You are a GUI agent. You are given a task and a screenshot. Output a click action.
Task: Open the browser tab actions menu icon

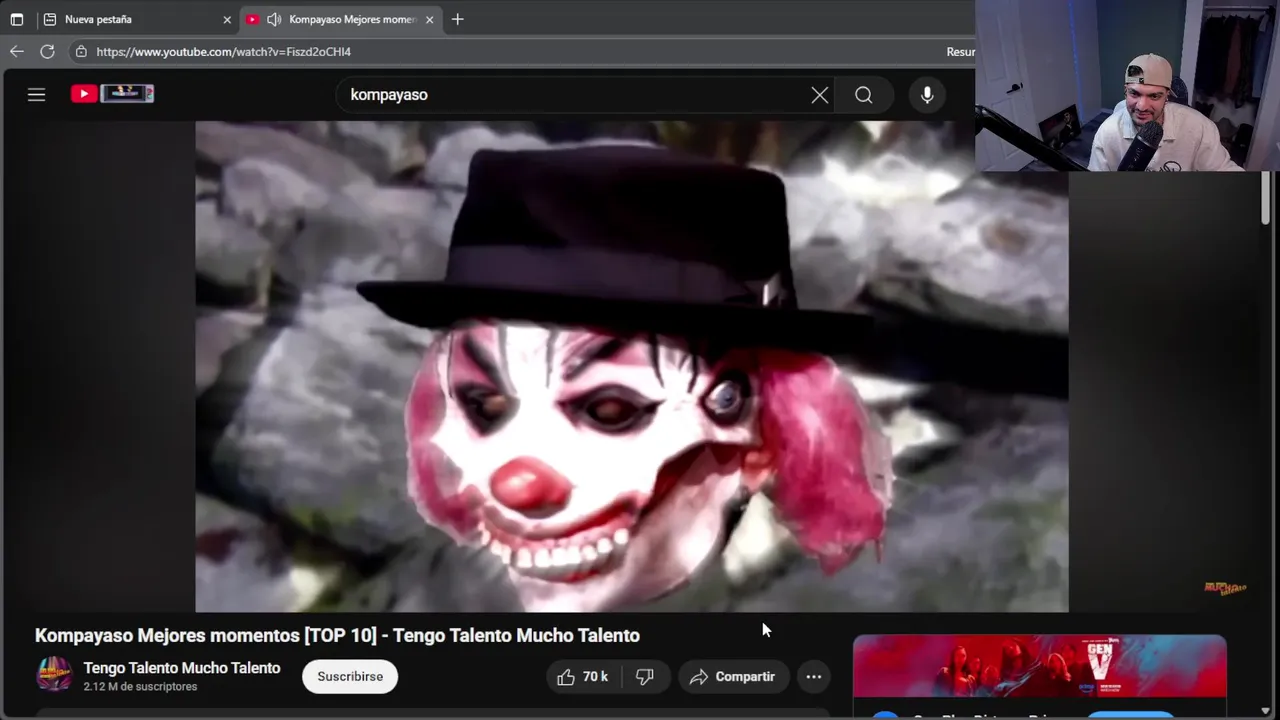click(16, 19)
